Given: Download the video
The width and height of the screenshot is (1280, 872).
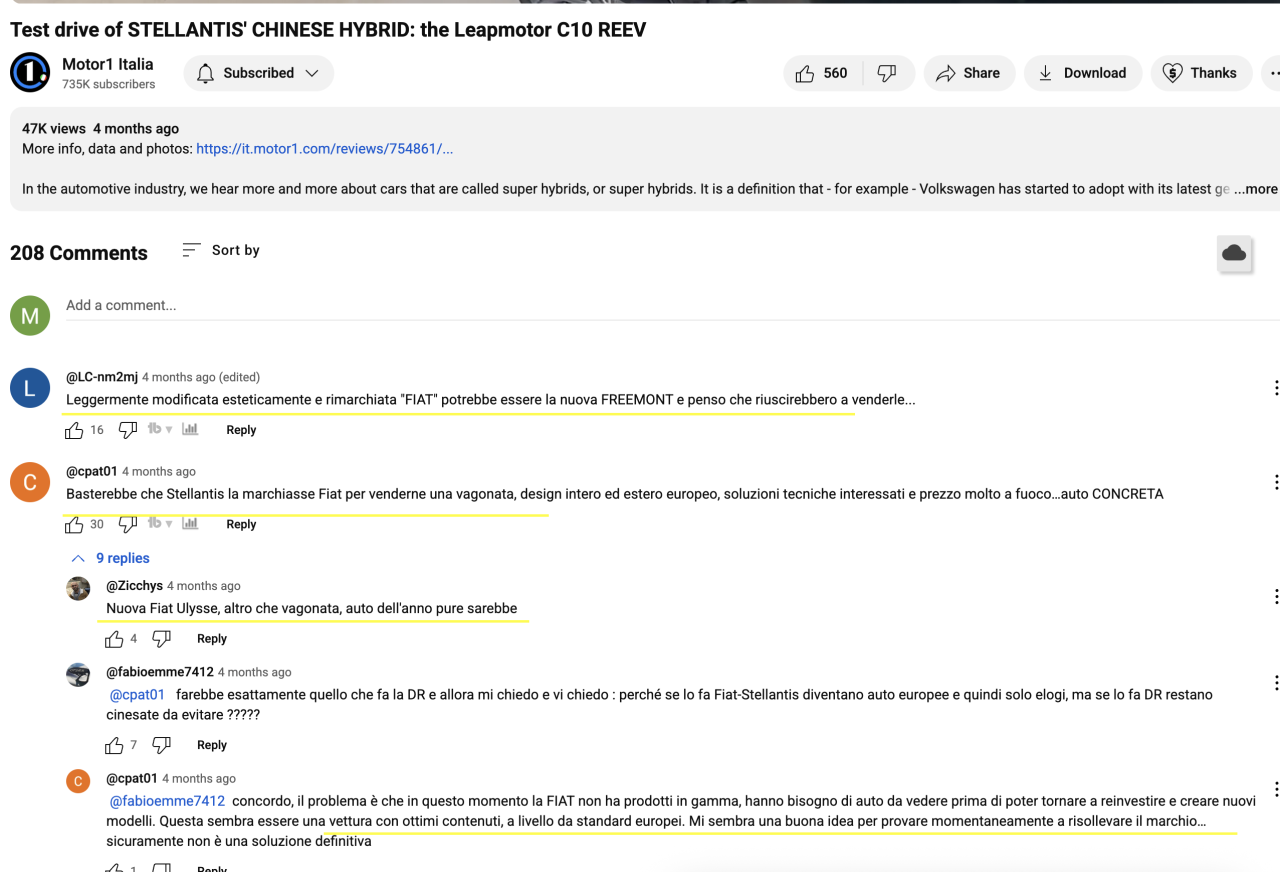Looking at the screenshot, I should pyautogui.click(x=1082, y=73).
